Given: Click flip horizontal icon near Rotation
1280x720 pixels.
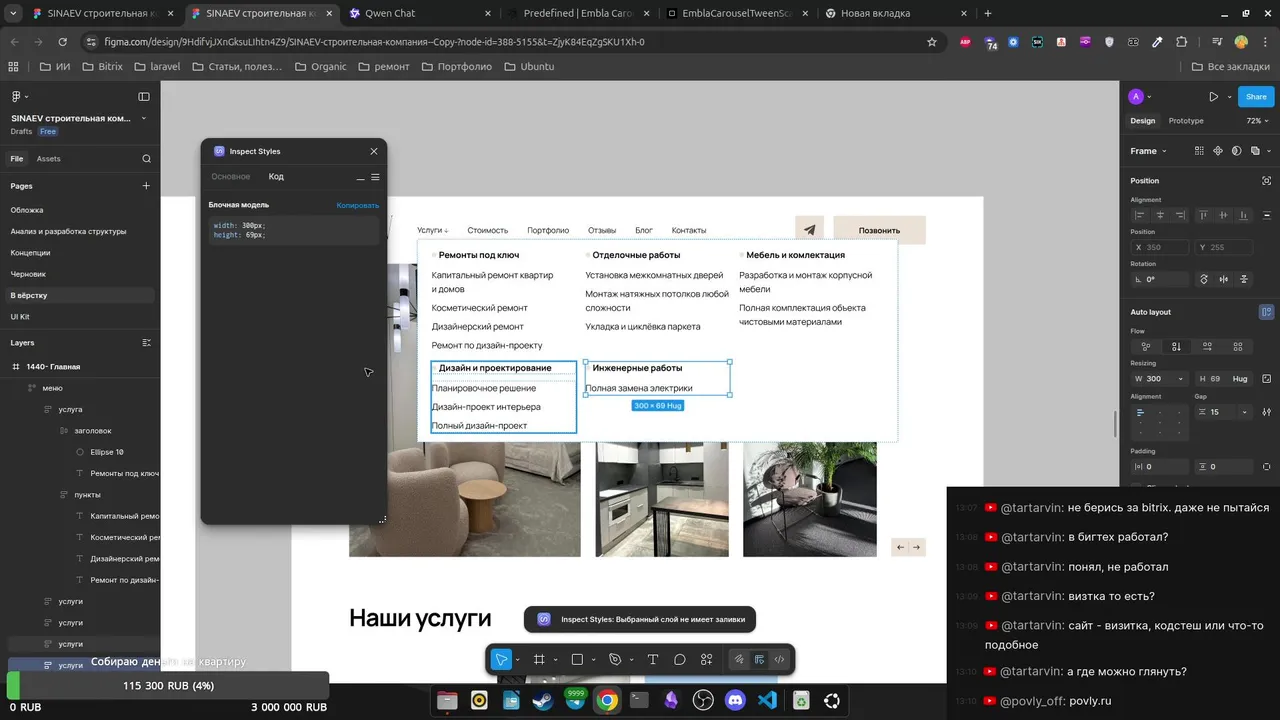Looking at the screenshot, I should tap(1224, 279).
